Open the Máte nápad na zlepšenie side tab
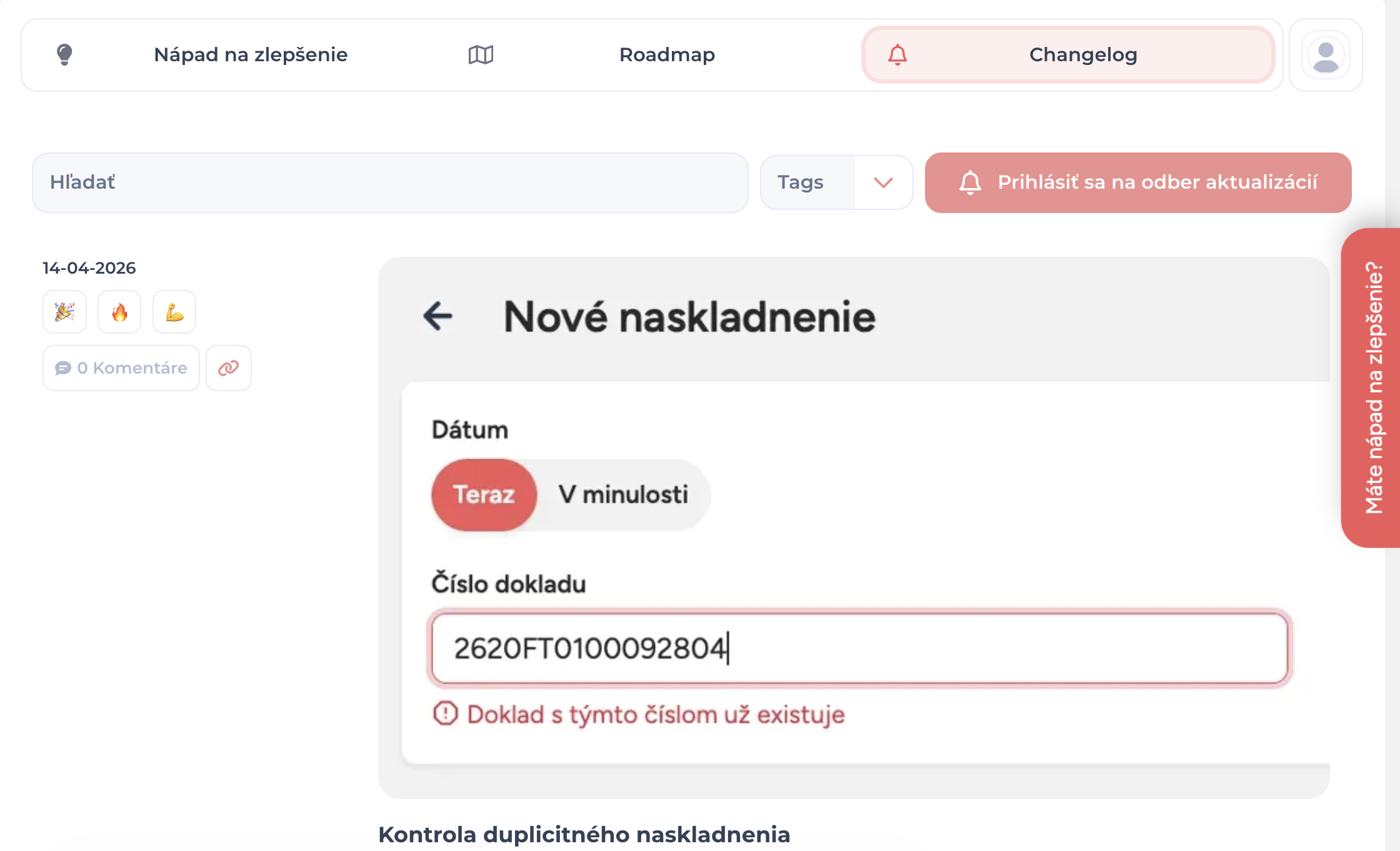The height and width of the screenshot is (851, 1400). pyautogui.click(x=1372, y=387)
